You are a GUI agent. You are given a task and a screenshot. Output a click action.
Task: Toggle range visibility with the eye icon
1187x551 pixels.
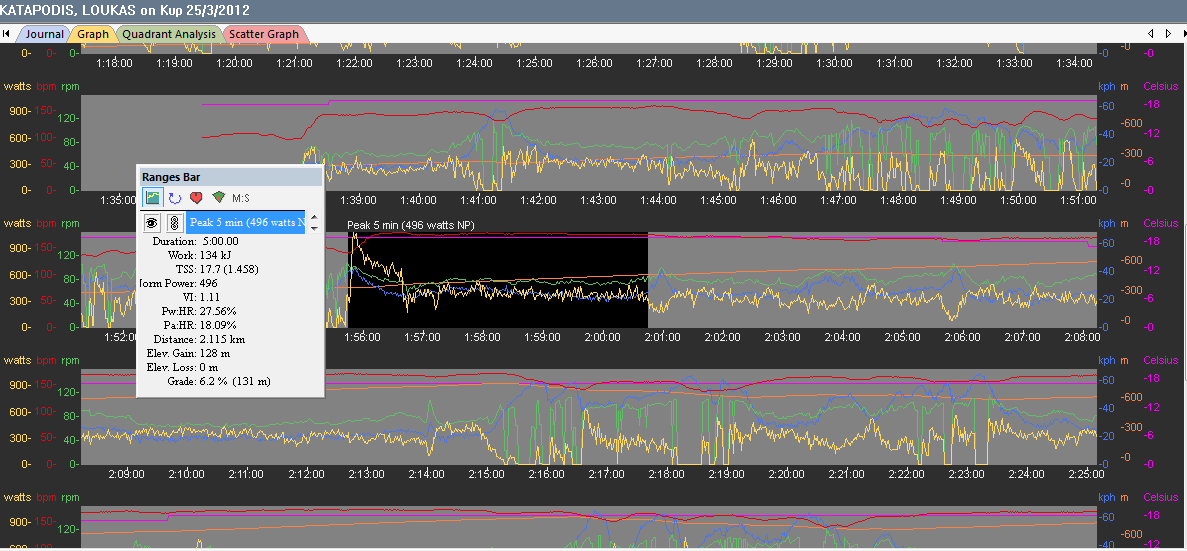153,223
